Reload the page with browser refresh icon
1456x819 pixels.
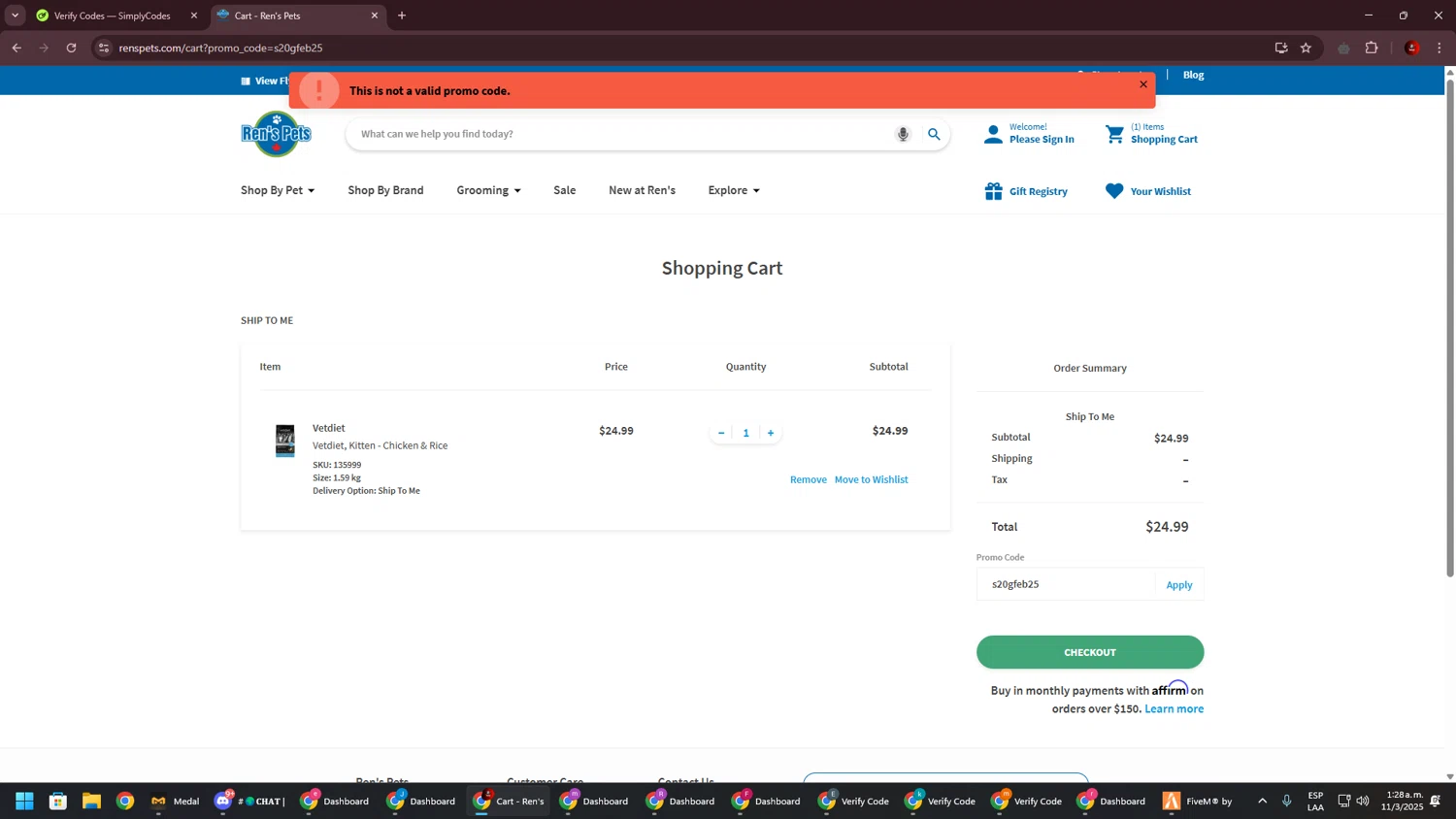point(71,48)
